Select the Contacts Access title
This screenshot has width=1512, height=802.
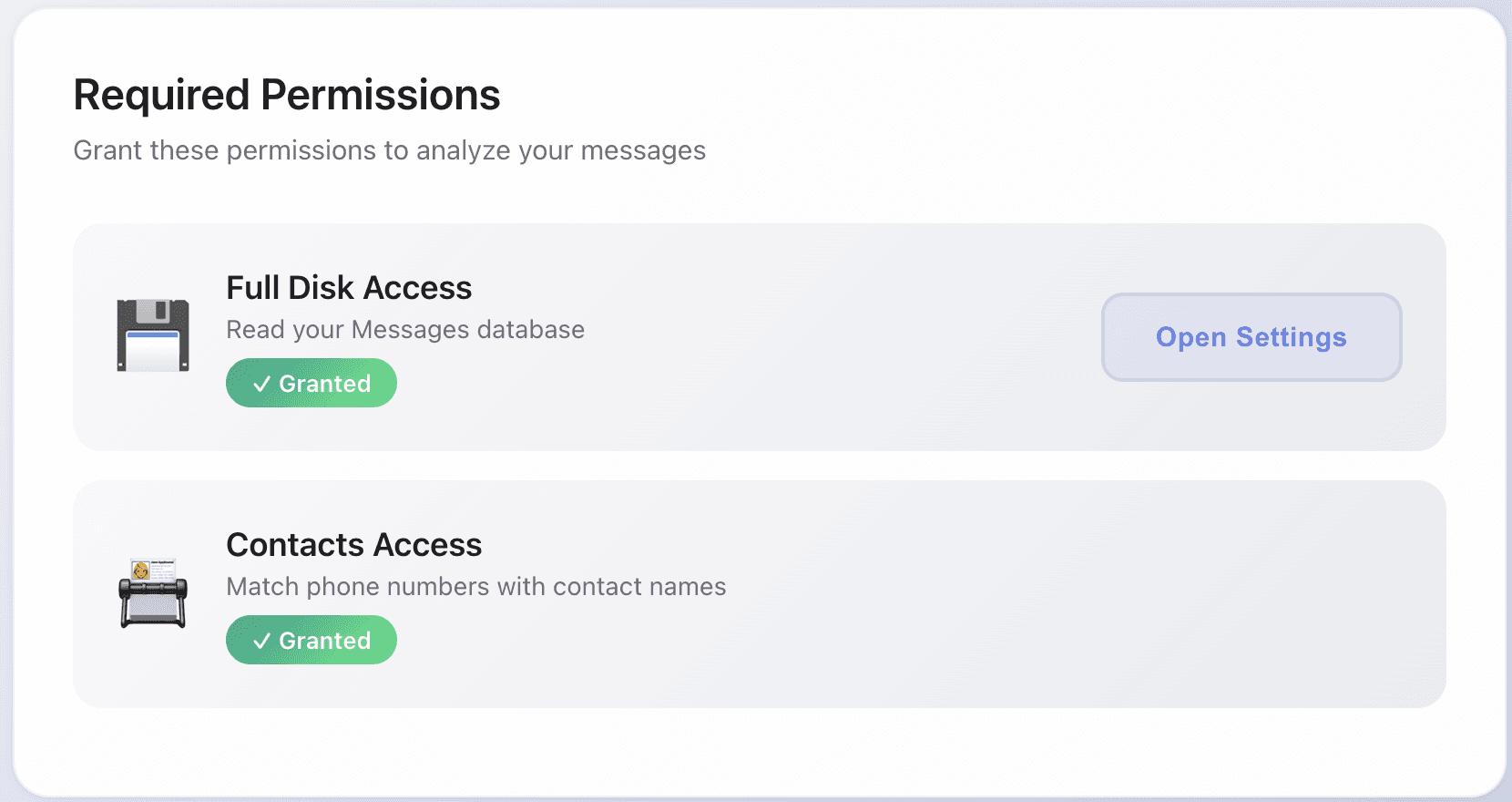[x=353, y=545]
